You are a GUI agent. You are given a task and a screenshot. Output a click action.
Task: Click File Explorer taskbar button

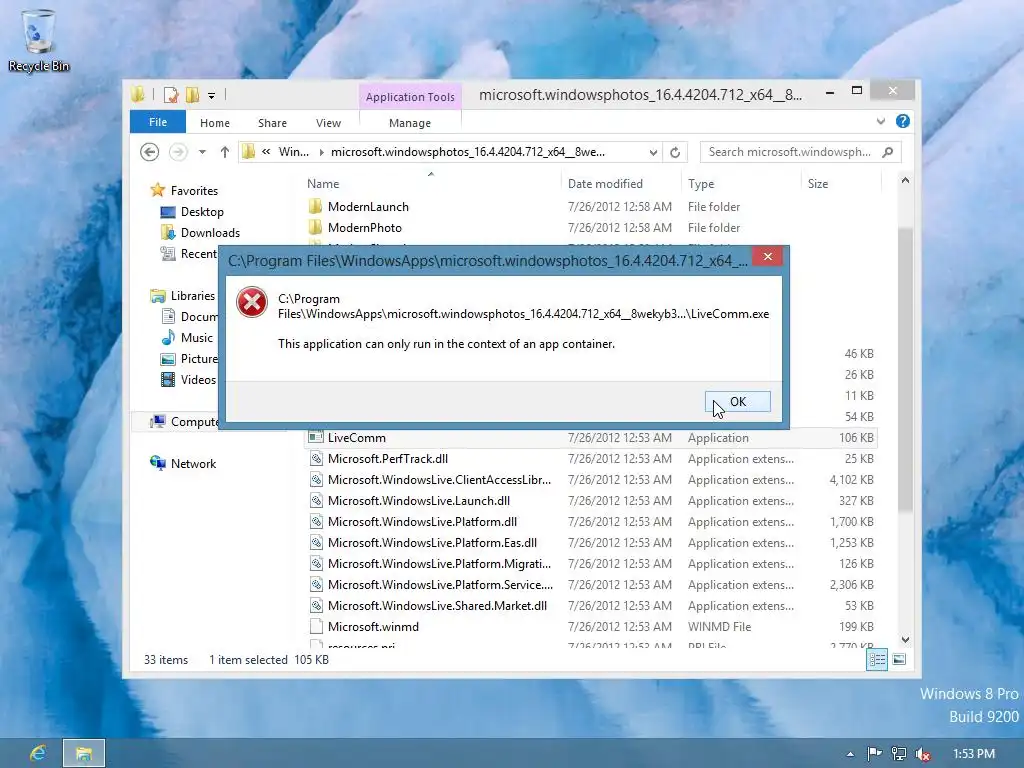point(84,753)
